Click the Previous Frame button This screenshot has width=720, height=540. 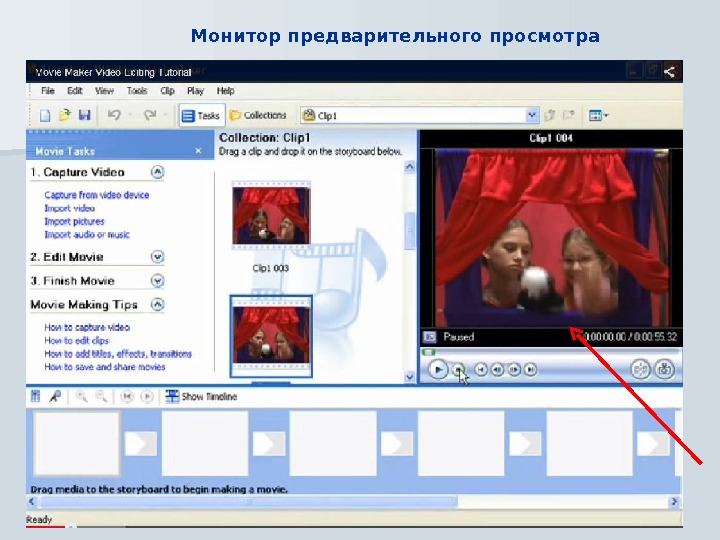click(497, 369)
